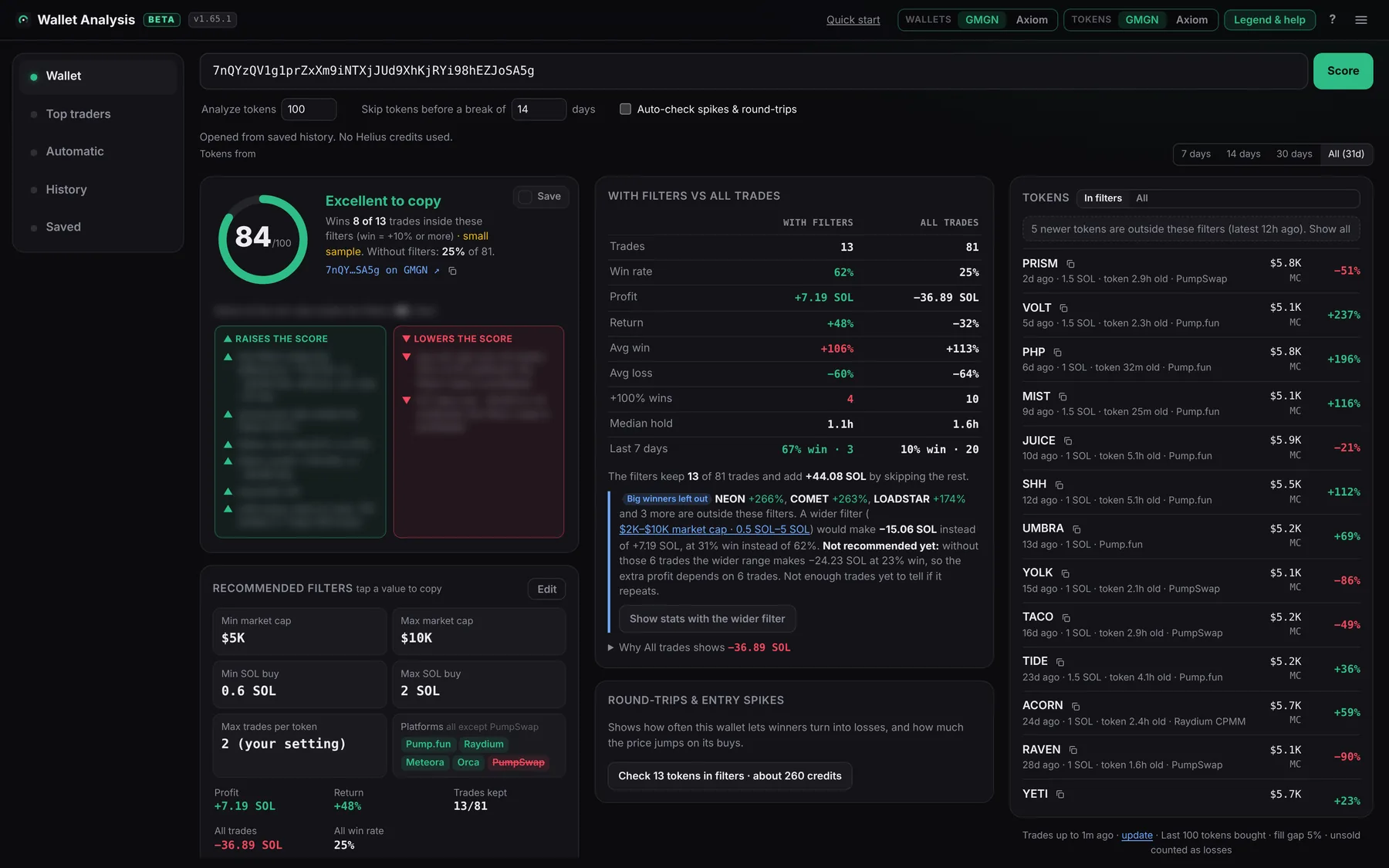Copy the YETI token address
The height and width of the screenshot is (868, 1389).
pyautogui.click(x=1060, y=794)
